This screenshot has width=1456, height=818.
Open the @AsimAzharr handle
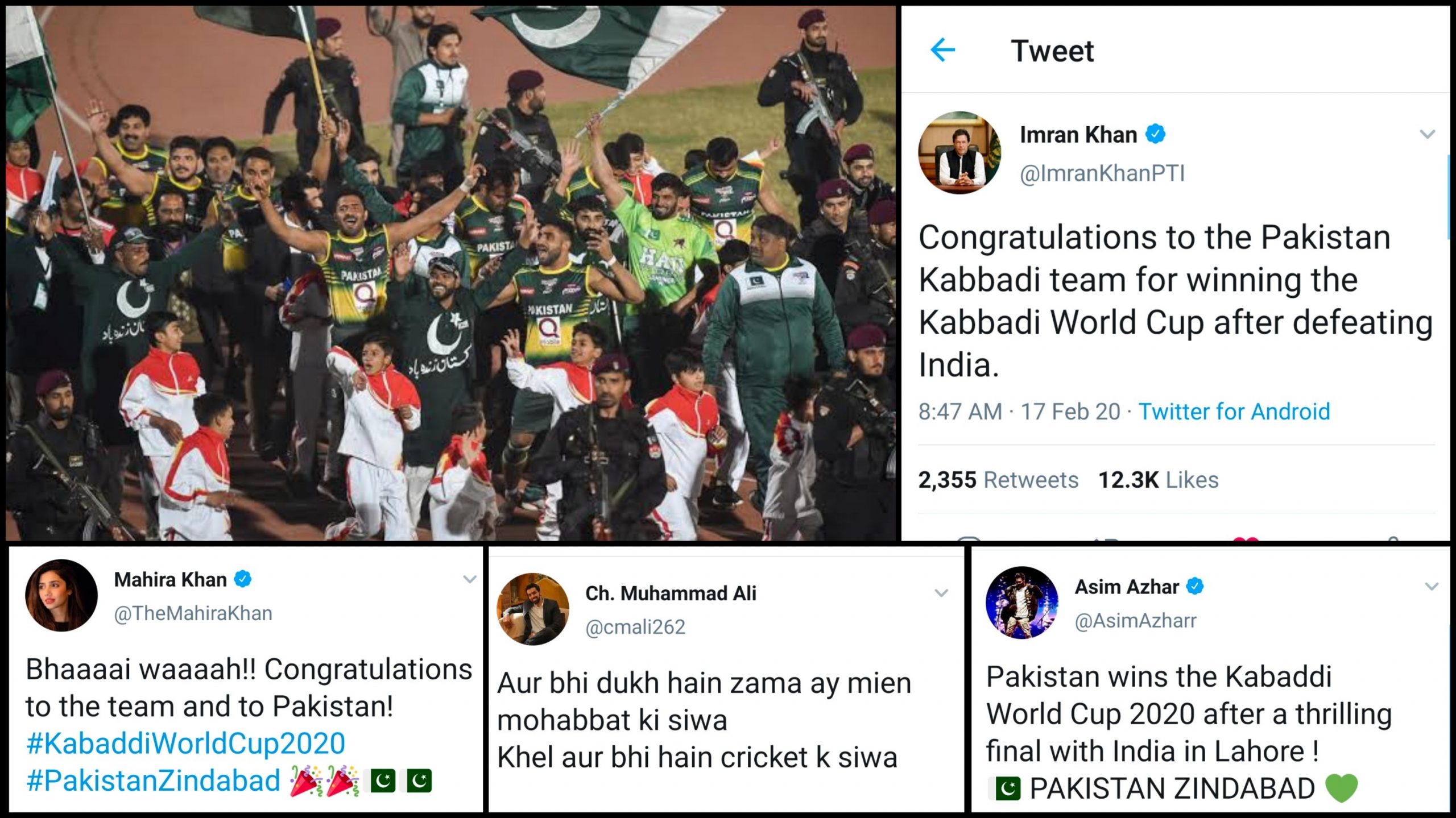click(1135, 620)
